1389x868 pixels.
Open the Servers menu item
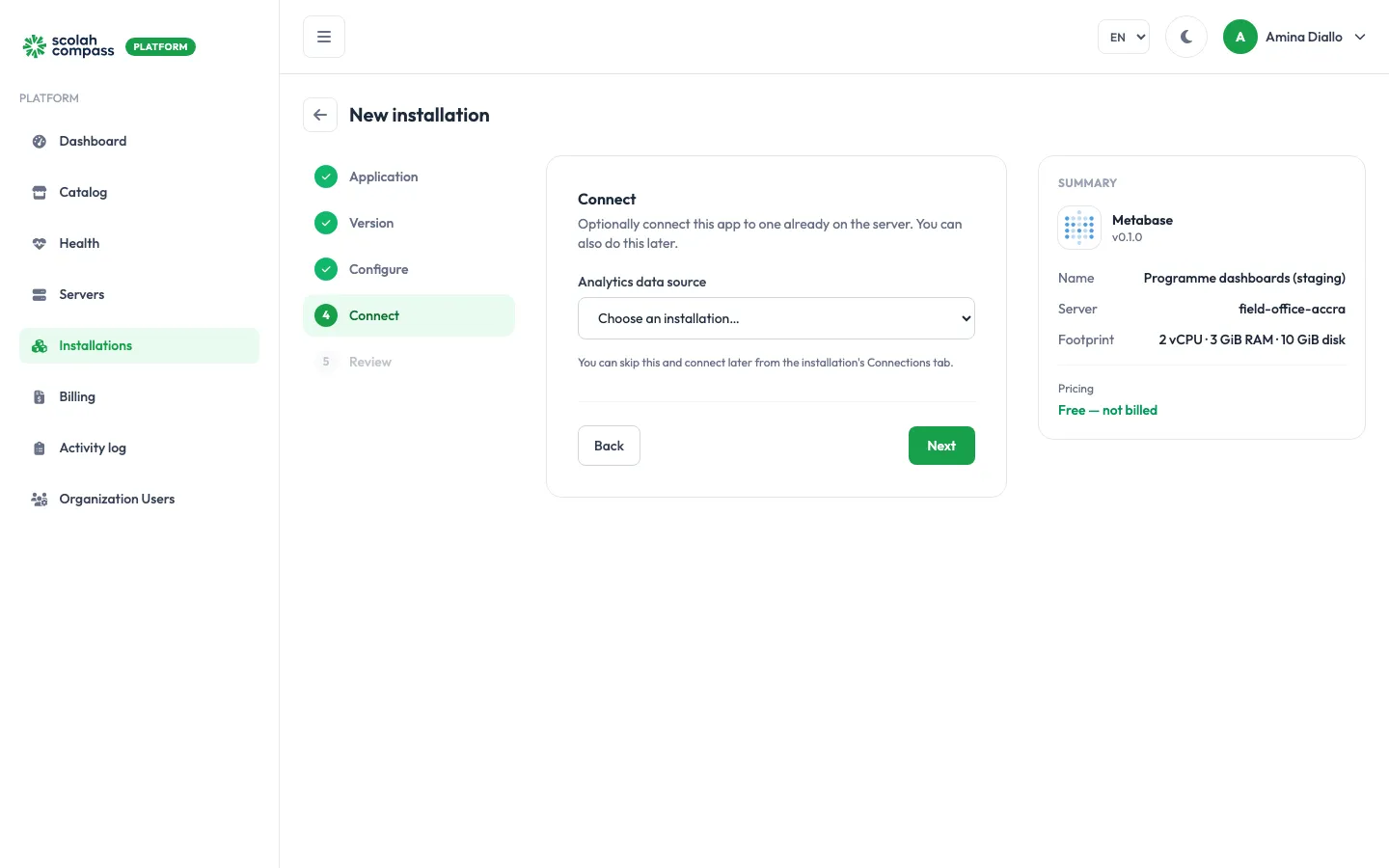coord(139,294)
